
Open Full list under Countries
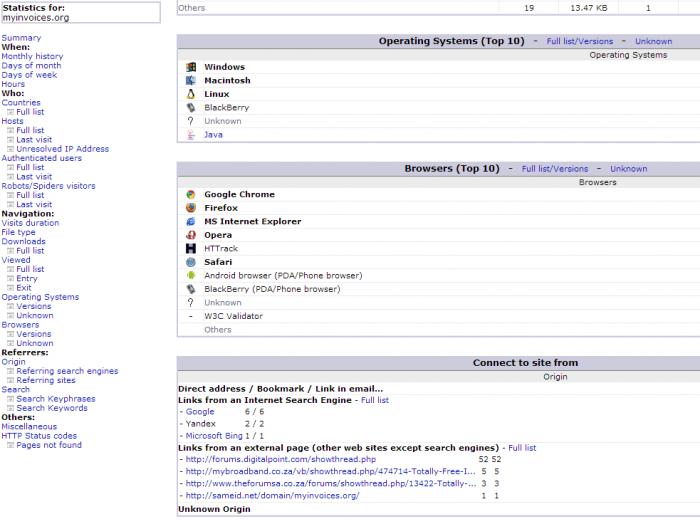pyautogui.click(x=30, y=112)
